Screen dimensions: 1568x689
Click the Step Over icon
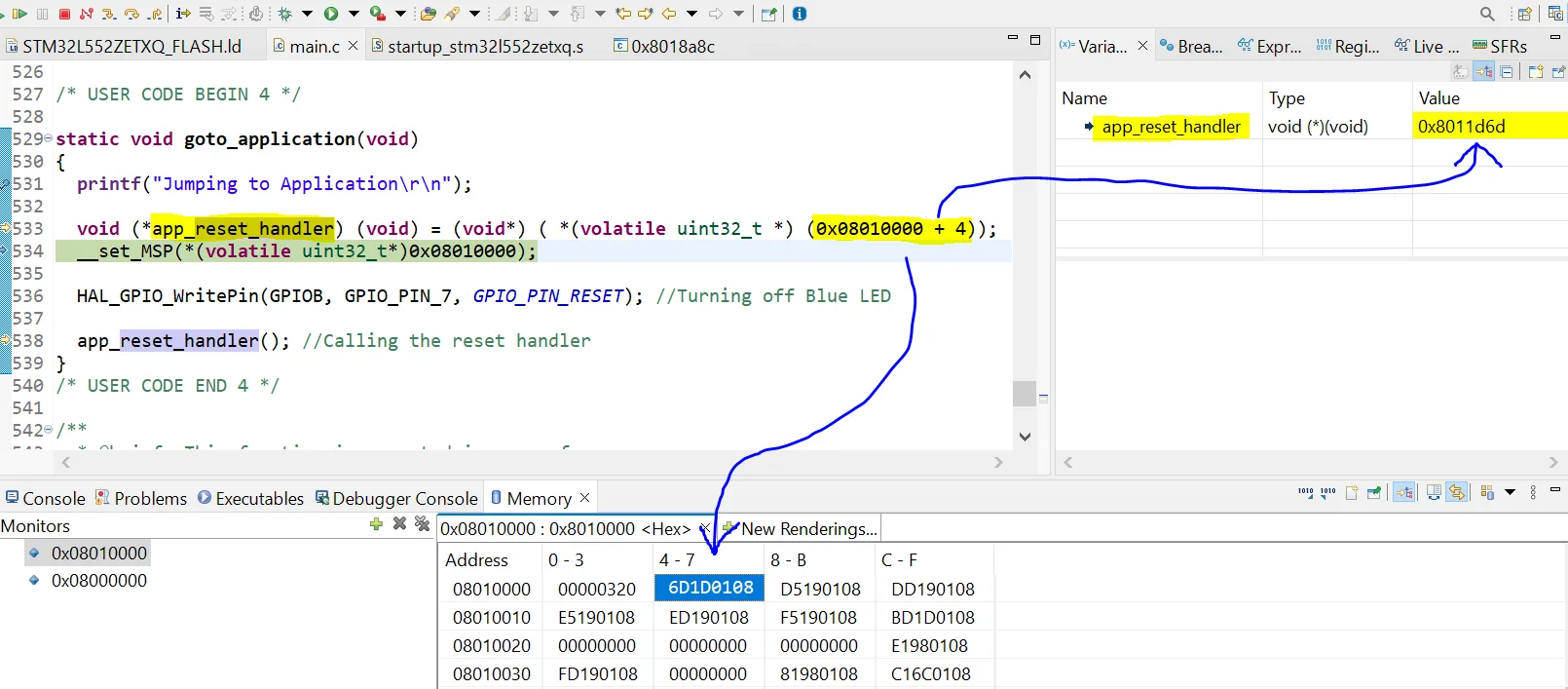point(131,14)
